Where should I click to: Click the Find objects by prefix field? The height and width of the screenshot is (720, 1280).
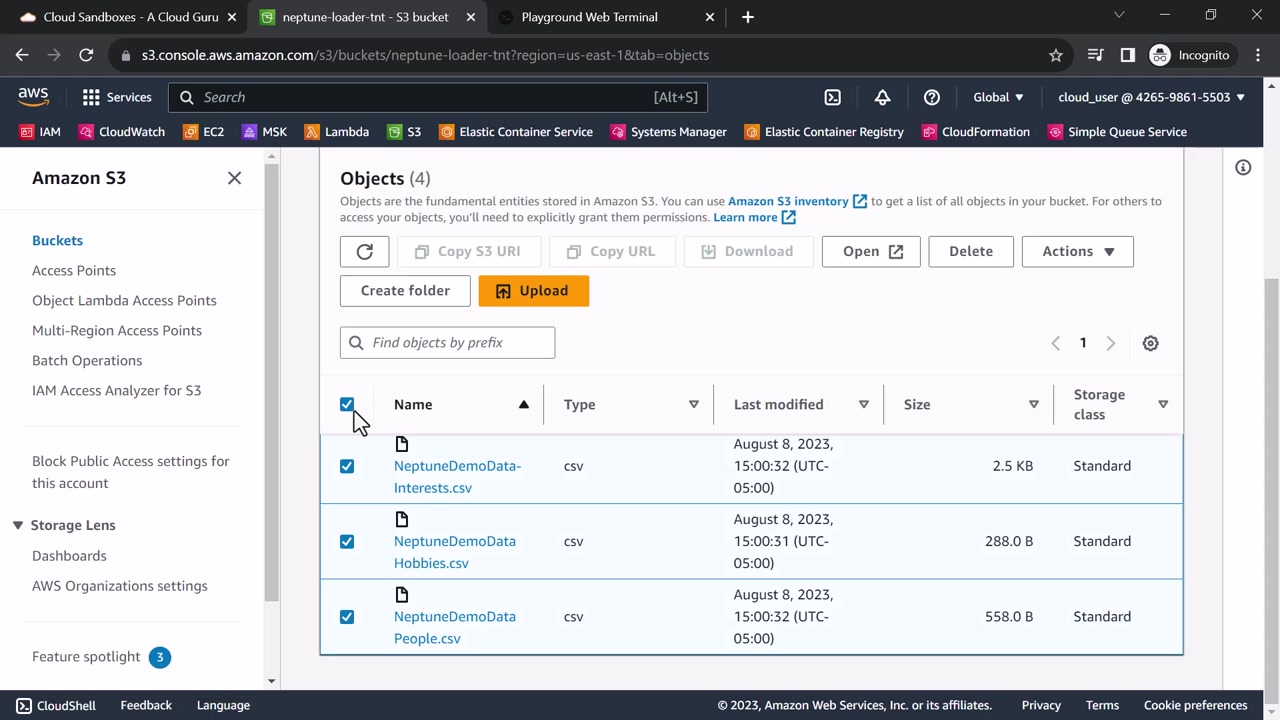[447, 343]
